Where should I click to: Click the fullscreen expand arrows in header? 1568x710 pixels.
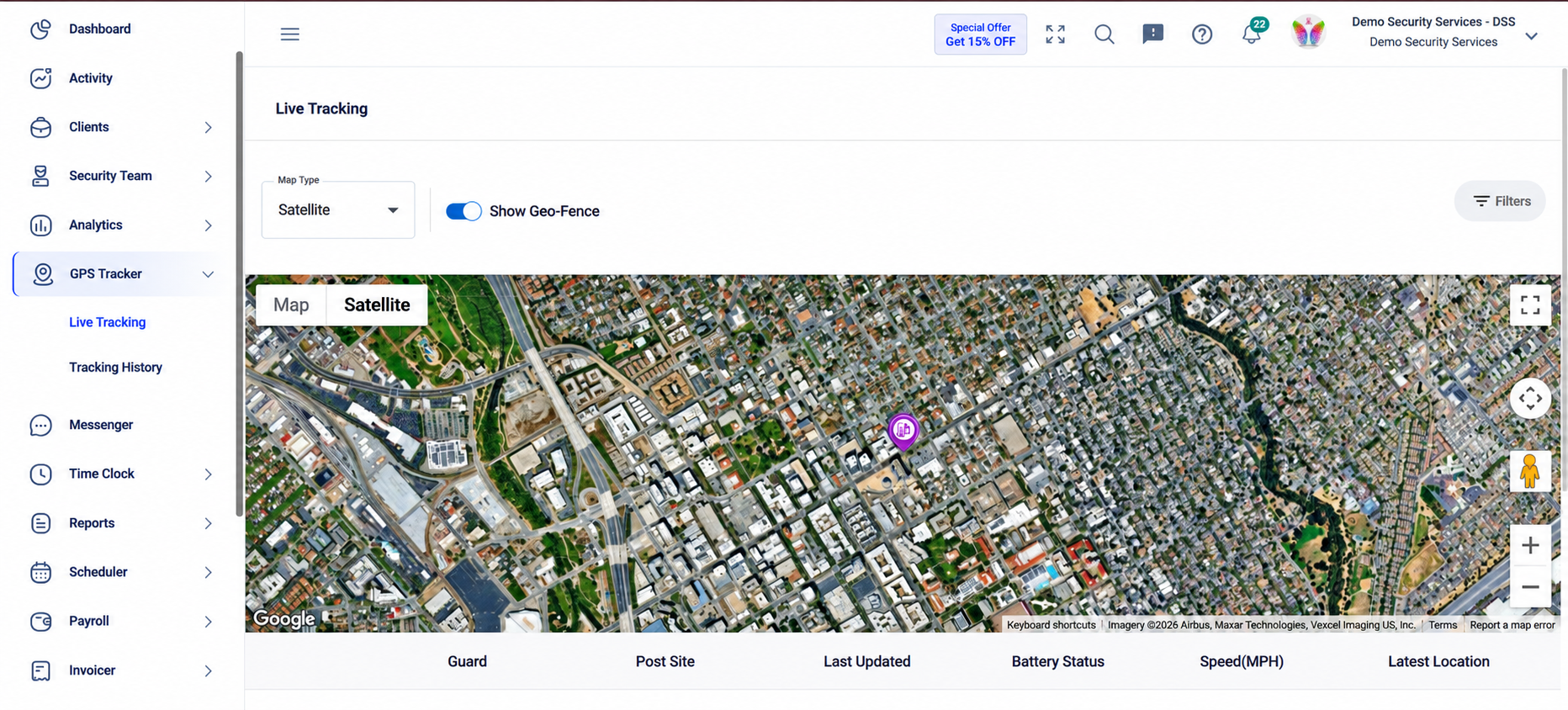point(1055,34)
